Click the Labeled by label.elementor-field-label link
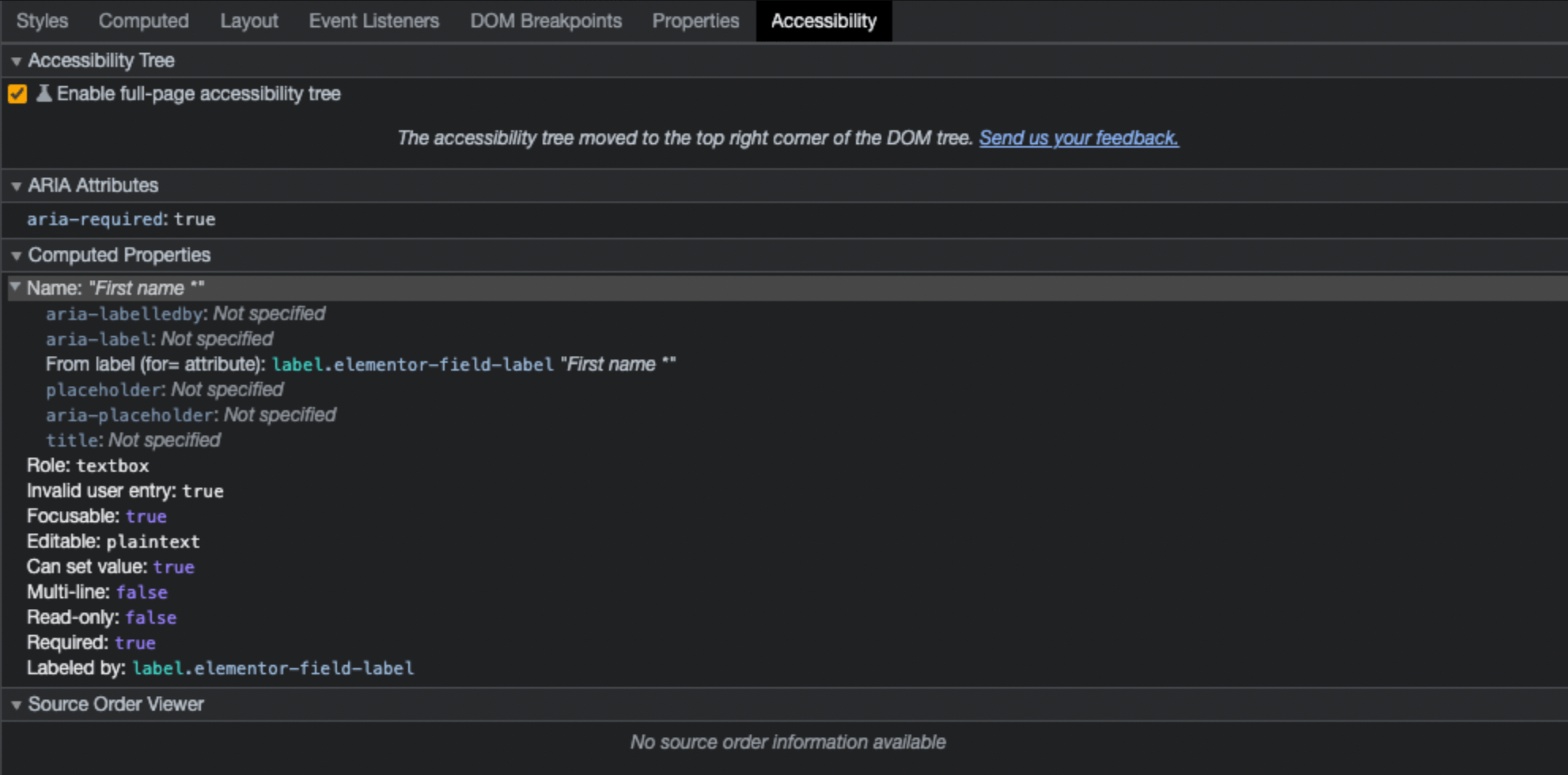 pos(273,668)
